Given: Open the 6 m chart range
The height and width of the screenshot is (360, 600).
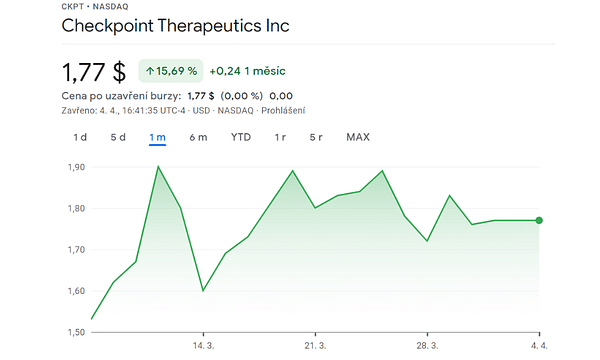Looking at the screenshot, I should (198, 137).
